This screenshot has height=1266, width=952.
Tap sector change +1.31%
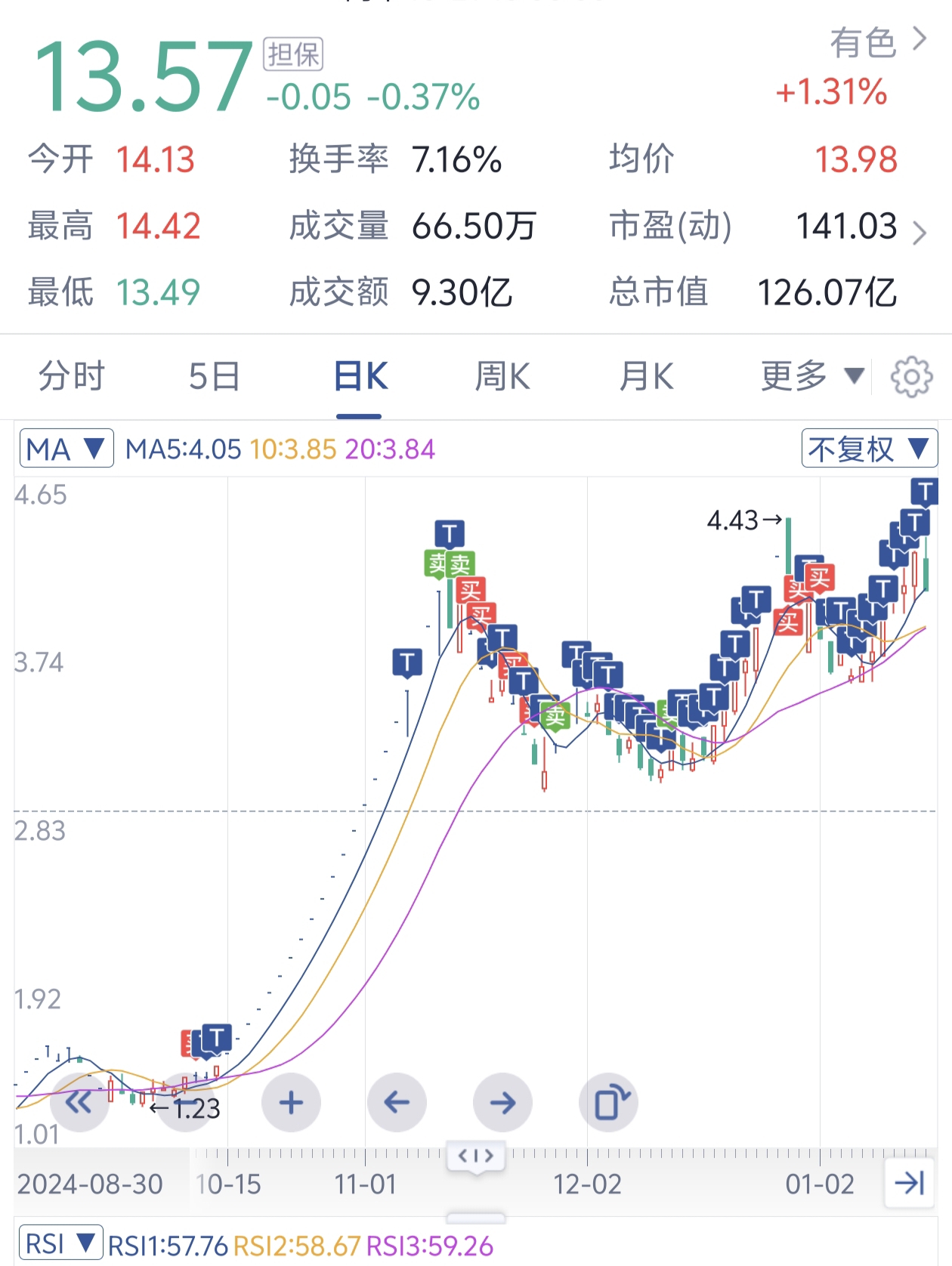(x=831, y=92)
